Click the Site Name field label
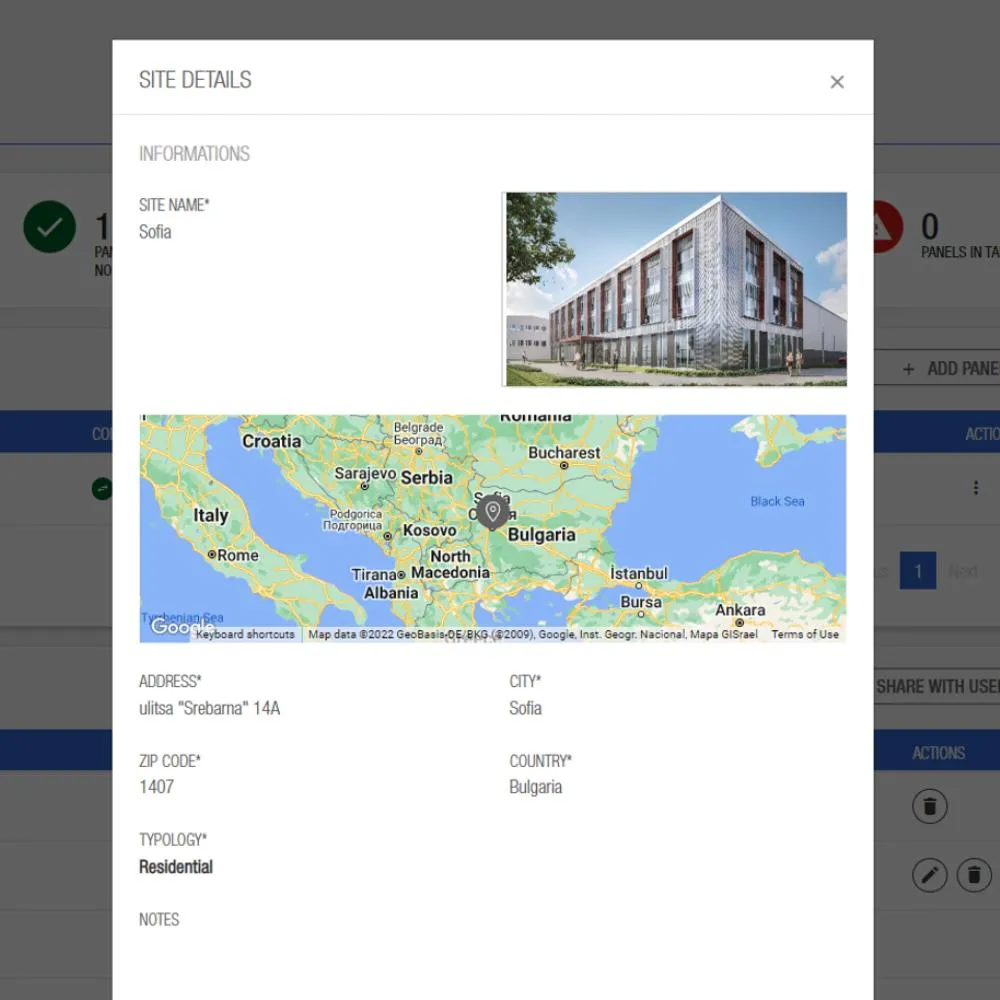1000x1000 pixels. [x=174, y=205]
